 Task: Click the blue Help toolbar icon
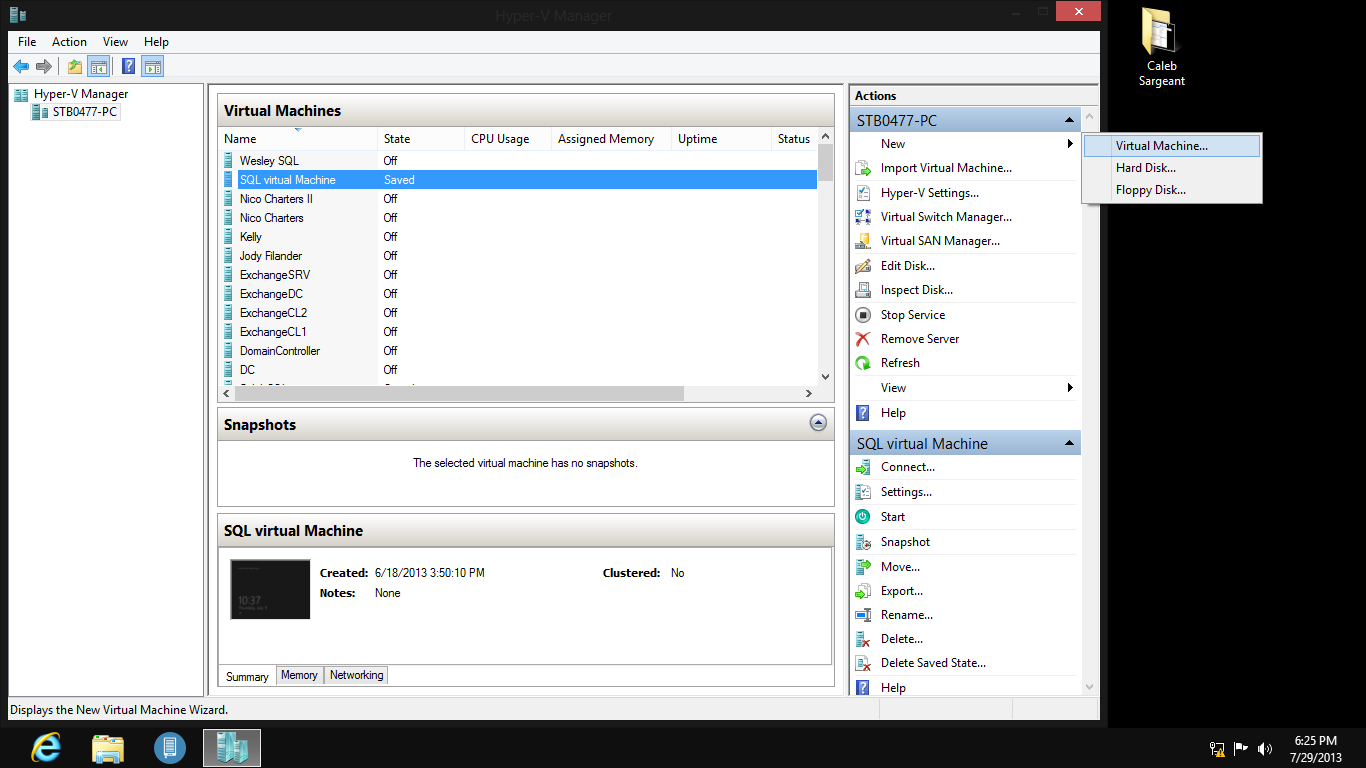point(128,67)
